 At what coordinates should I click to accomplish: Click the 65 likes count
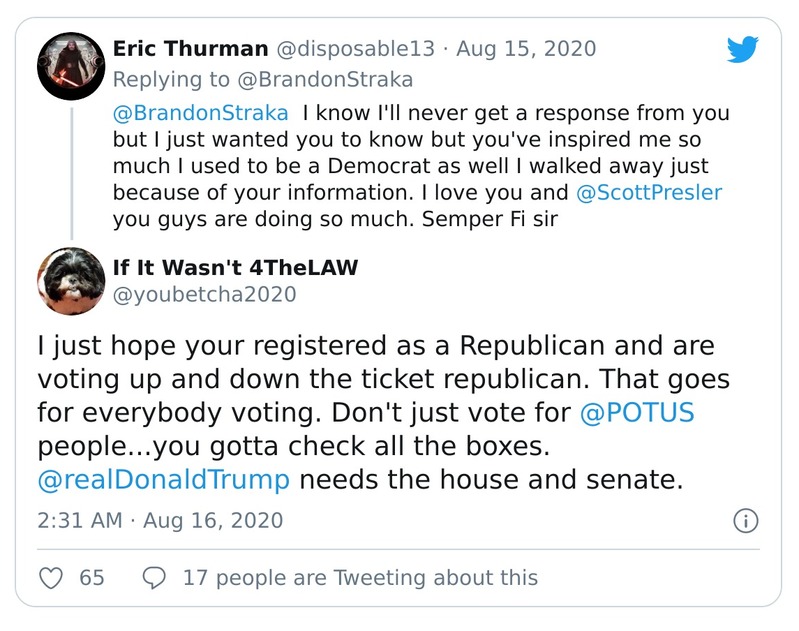coord(92,577)
